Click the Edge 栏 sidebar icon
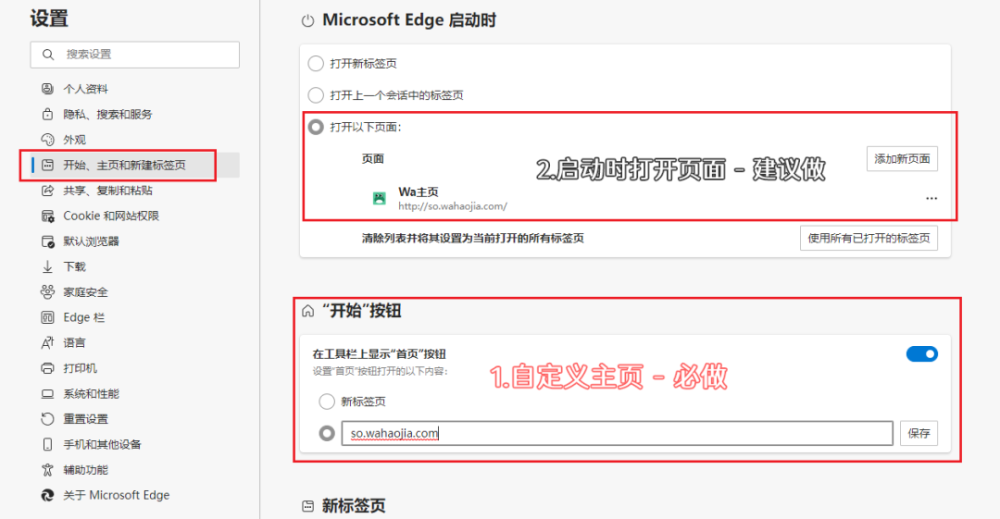This screenshot has width=1000, height=519. pyautogui.click(x=47, y=318)
